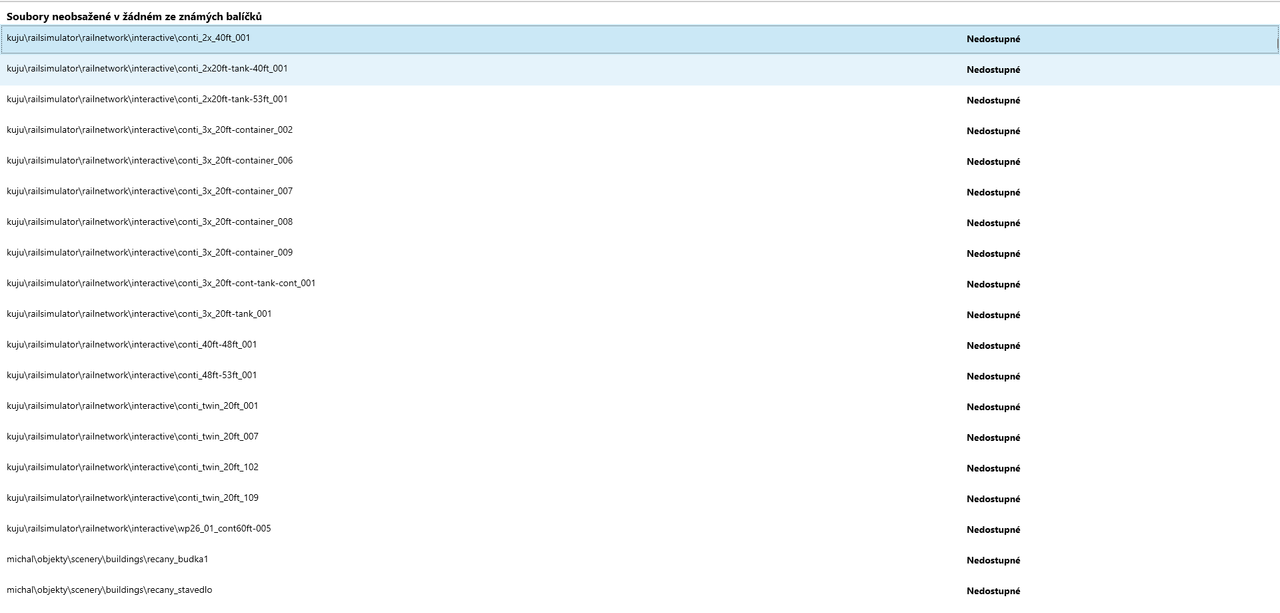Viewport: 1280px width, 613px height.
Task: Click Nedostupné status of conti_3x_20ft-container_006
Action: point(993,162)
